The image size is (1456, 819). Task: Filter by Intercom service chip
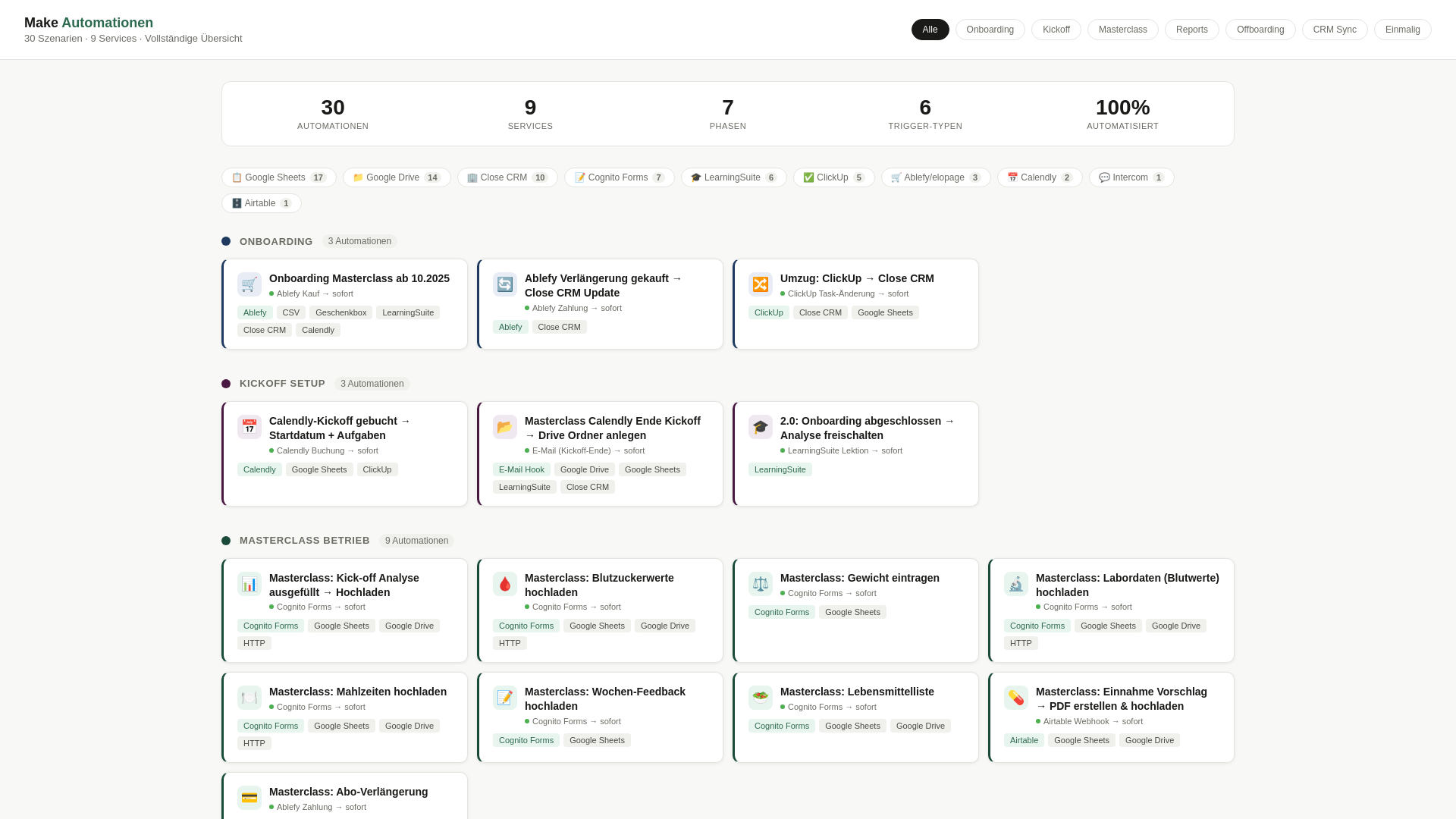1131,177
